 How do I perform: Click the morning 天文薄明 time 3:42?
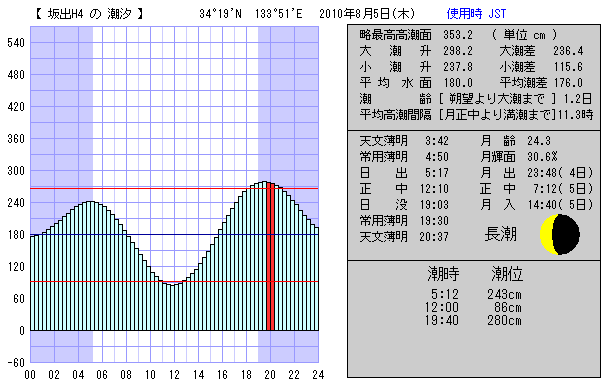pyautogui.click(x=437, y=141)
